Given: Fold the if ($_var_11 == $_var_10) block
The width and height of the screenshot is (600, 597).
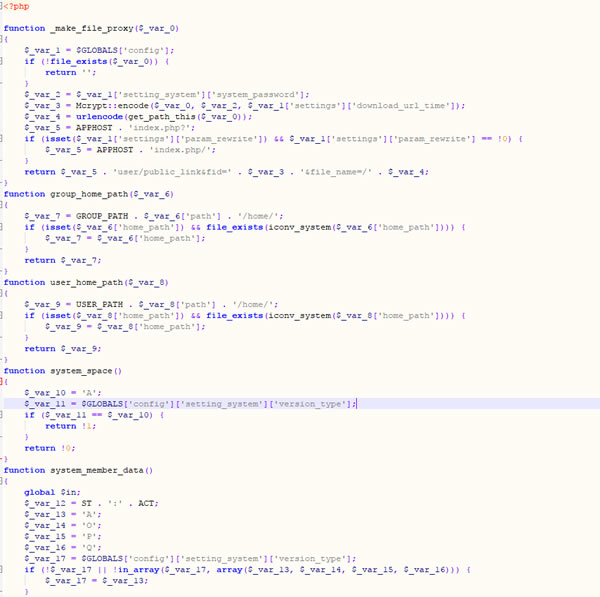Looking at the screenshot, I should tap(1, 415).
